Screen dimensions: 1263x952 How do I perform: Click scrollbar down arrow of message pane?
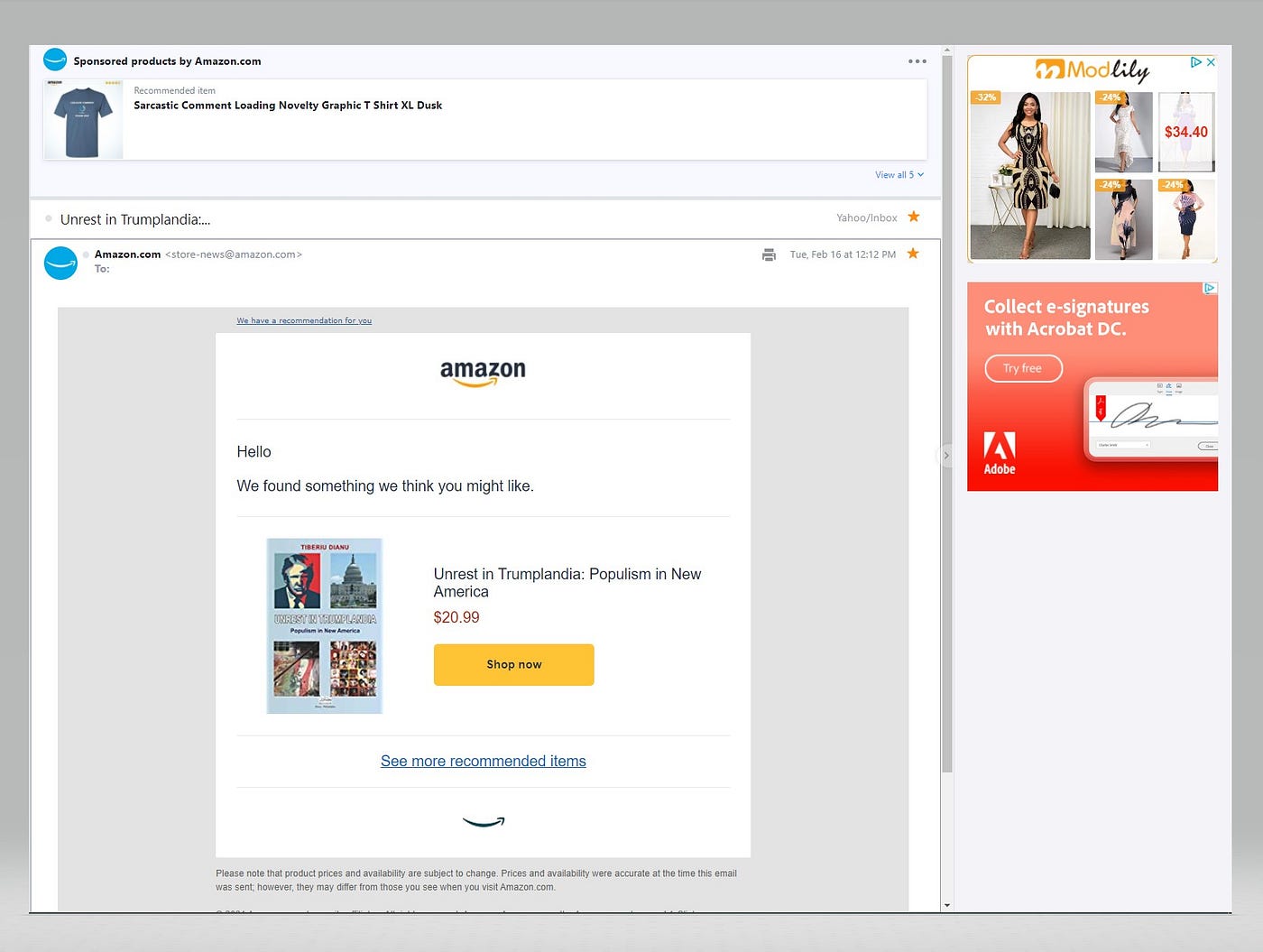click(947, 905)
